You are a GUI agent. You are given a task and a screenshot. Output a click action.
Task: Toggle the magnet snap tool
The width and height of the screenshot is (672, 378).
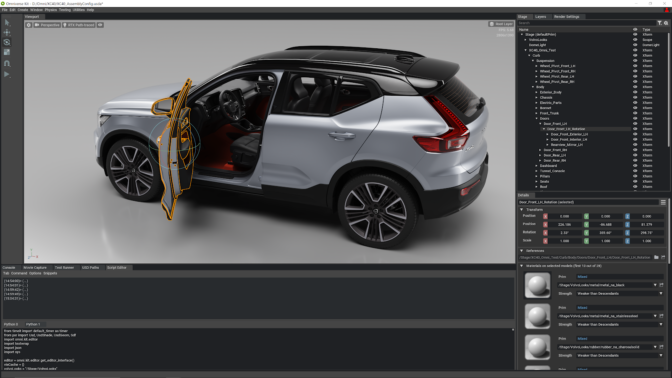7,63
